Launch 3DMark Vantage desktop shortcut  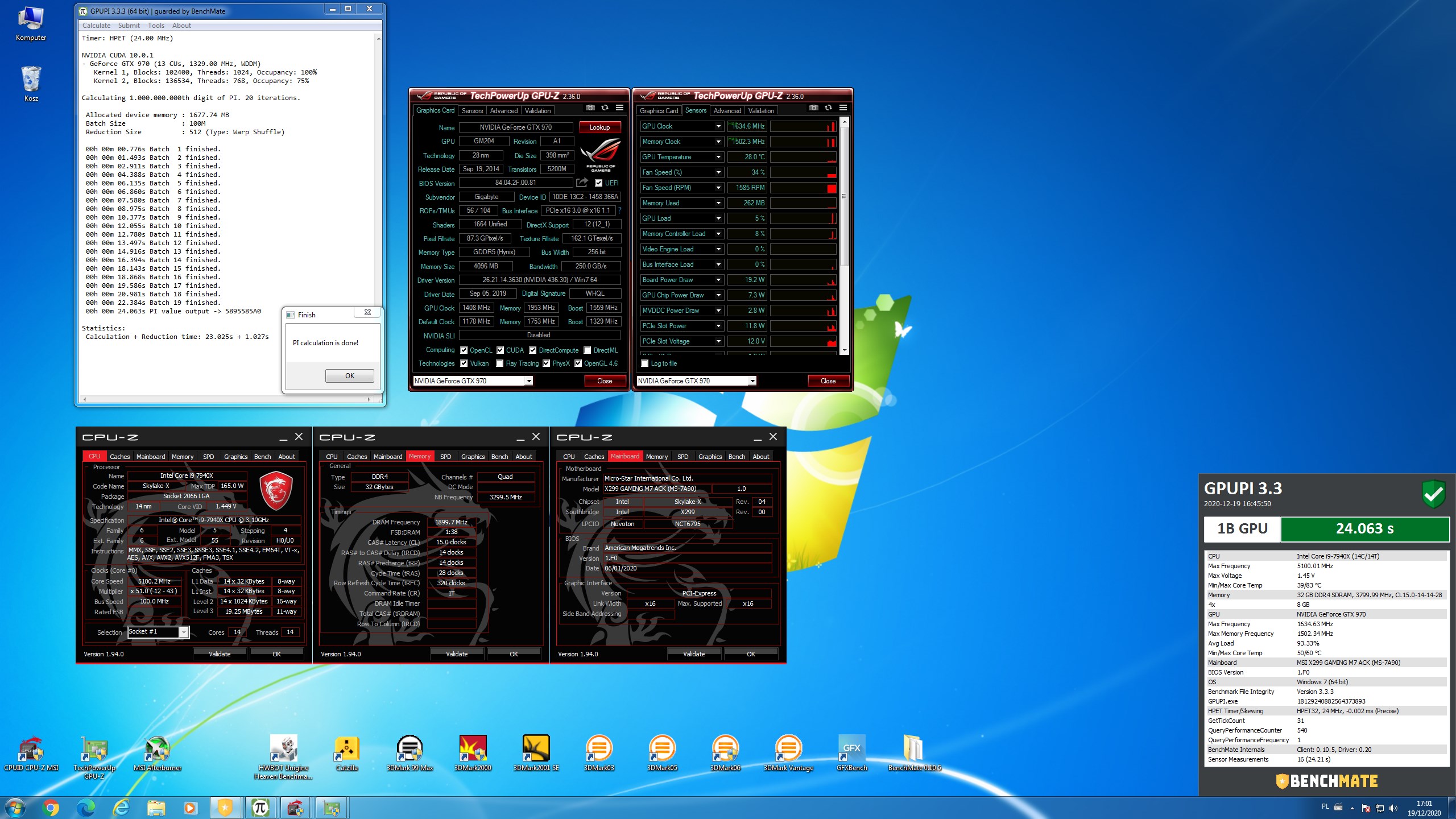788,754
